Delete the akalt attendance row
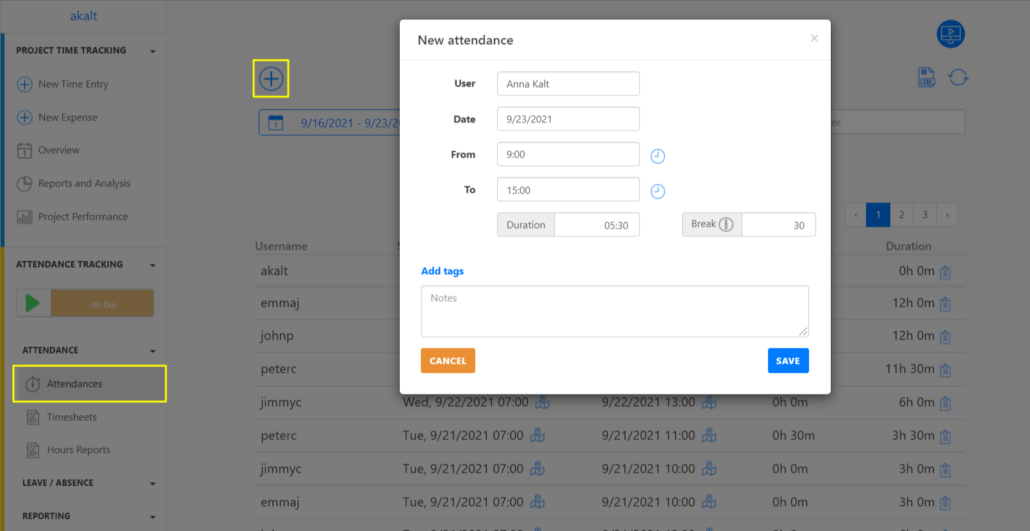Screen dimensions: 1030x531 click(x=945, y=272)
